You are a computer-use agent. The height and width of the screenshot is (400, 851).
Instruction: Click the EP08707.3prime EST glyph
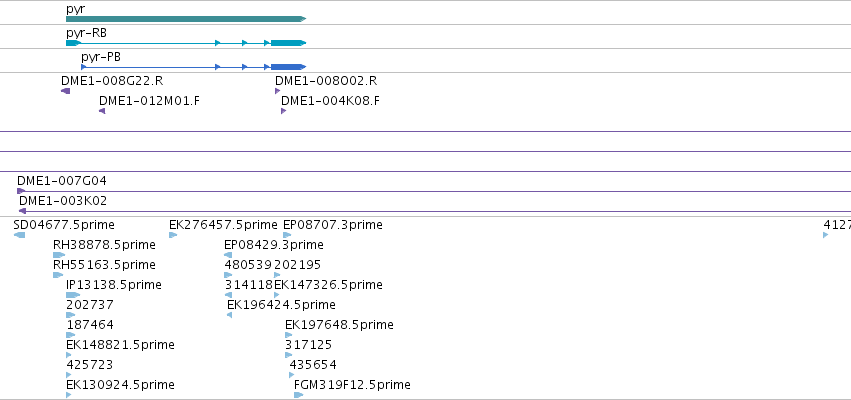tap(287, 235)
